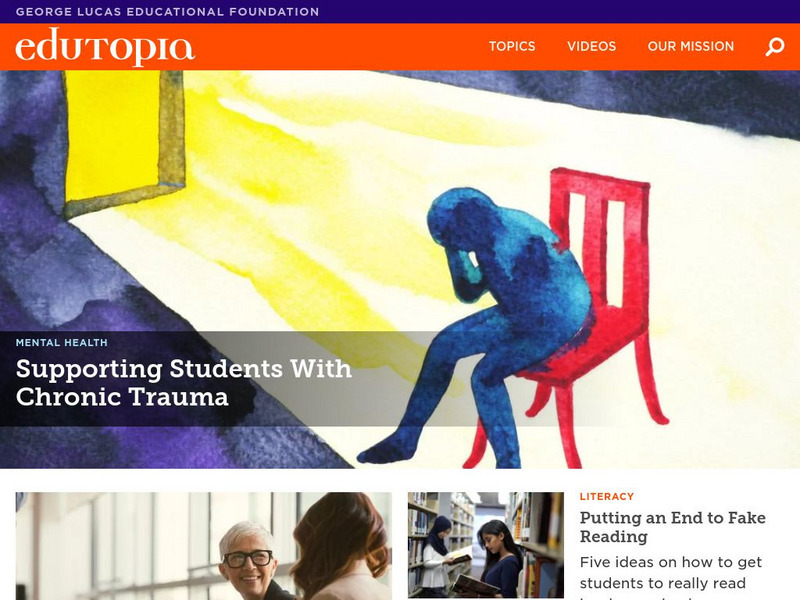Open the Videos menu item
This screenshot has height=600, width=800.
tap(591, 46)
